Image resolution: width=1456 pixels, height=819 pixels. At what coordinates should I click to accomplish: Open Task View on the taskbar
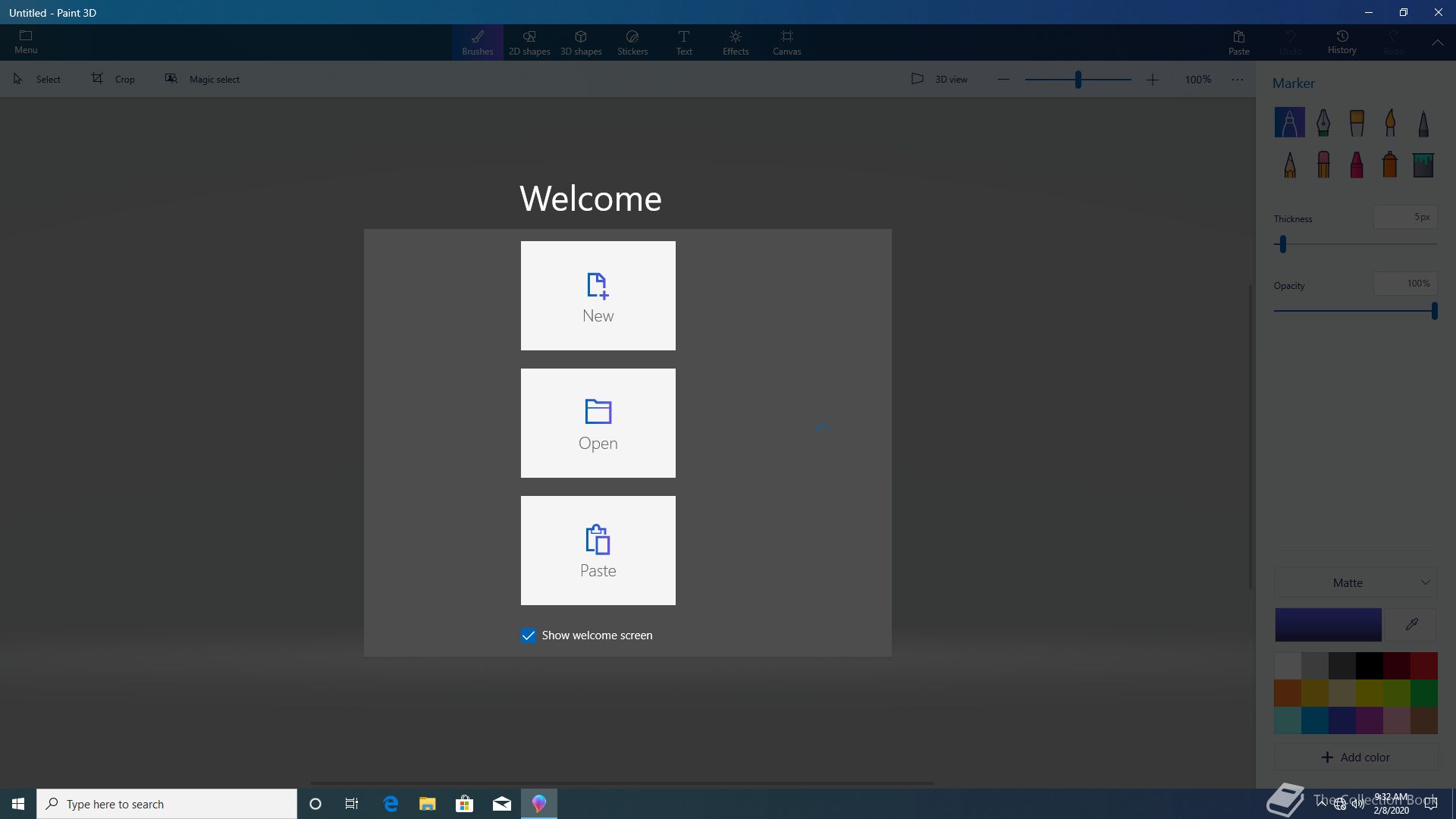[352, 804]
